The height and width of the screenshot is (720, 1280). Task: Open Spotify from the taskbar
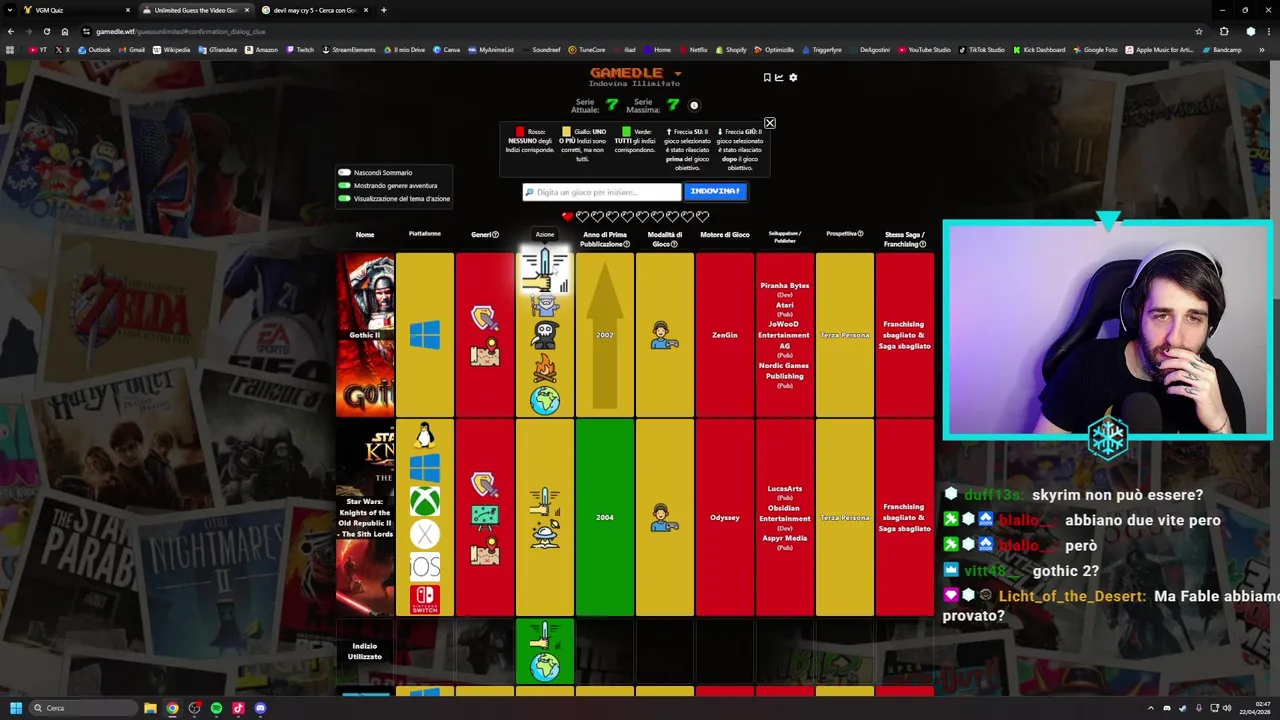pyautogui.click(x=216, y=708)
